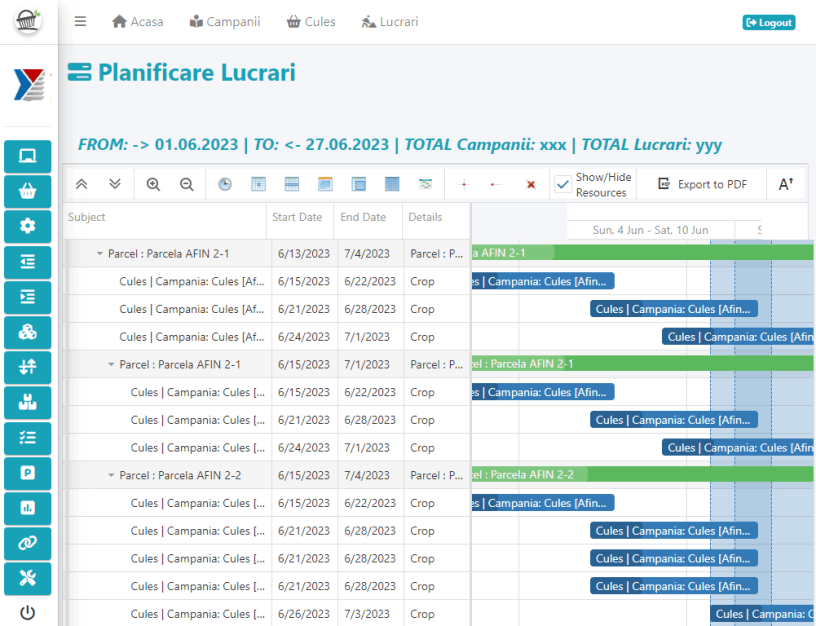Collapse all rows with double-up chevron
816x626 pixels.
click(82, 184)
